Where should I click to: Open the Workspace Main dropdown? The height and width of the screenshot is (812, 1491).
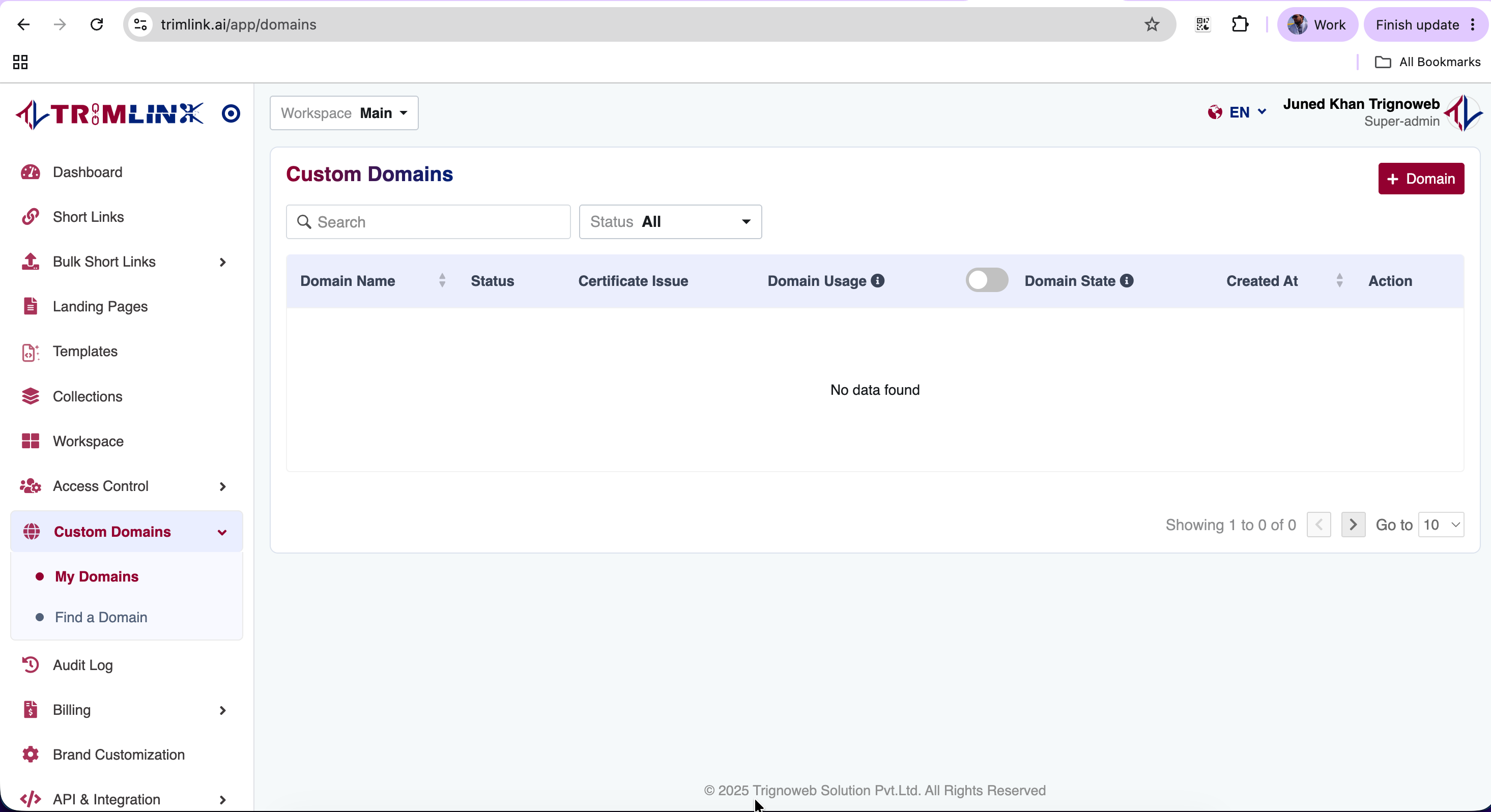coord(344,113)
